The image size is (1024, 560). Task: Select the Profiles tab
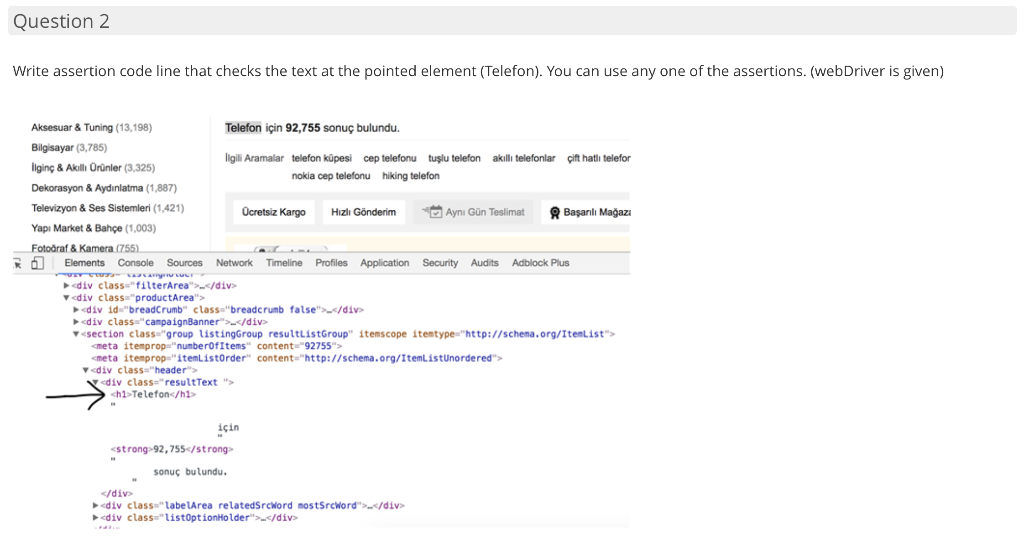coord(331,263)
